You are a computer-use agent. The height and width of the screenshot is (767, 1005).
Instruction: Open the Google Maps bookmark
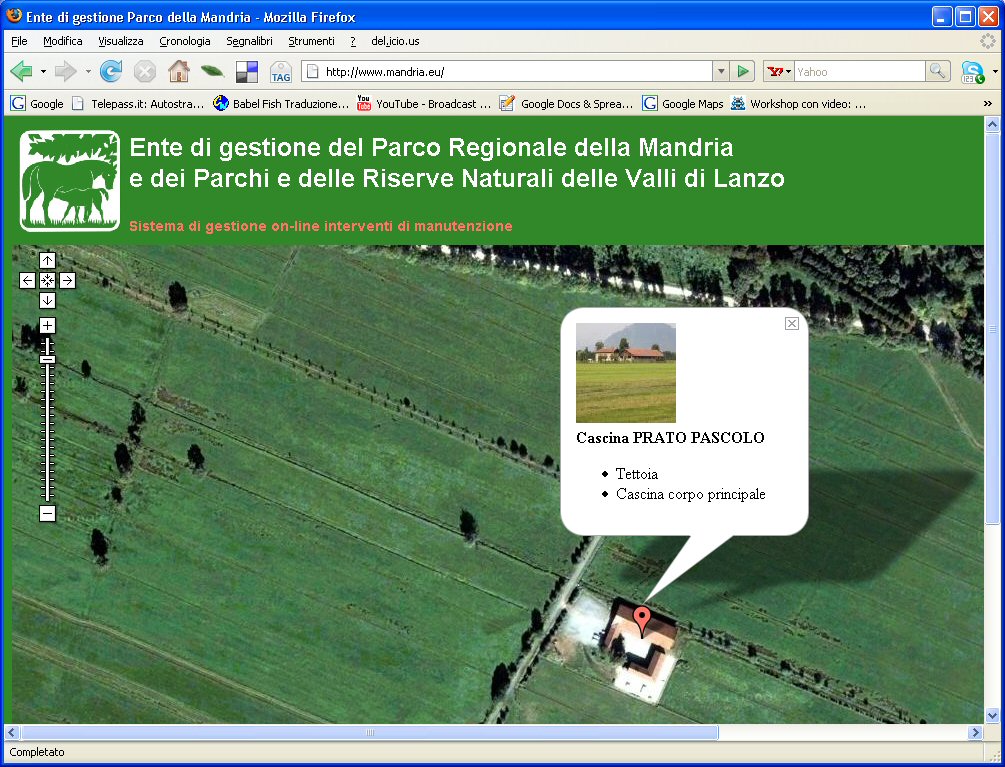pos(683,103)
